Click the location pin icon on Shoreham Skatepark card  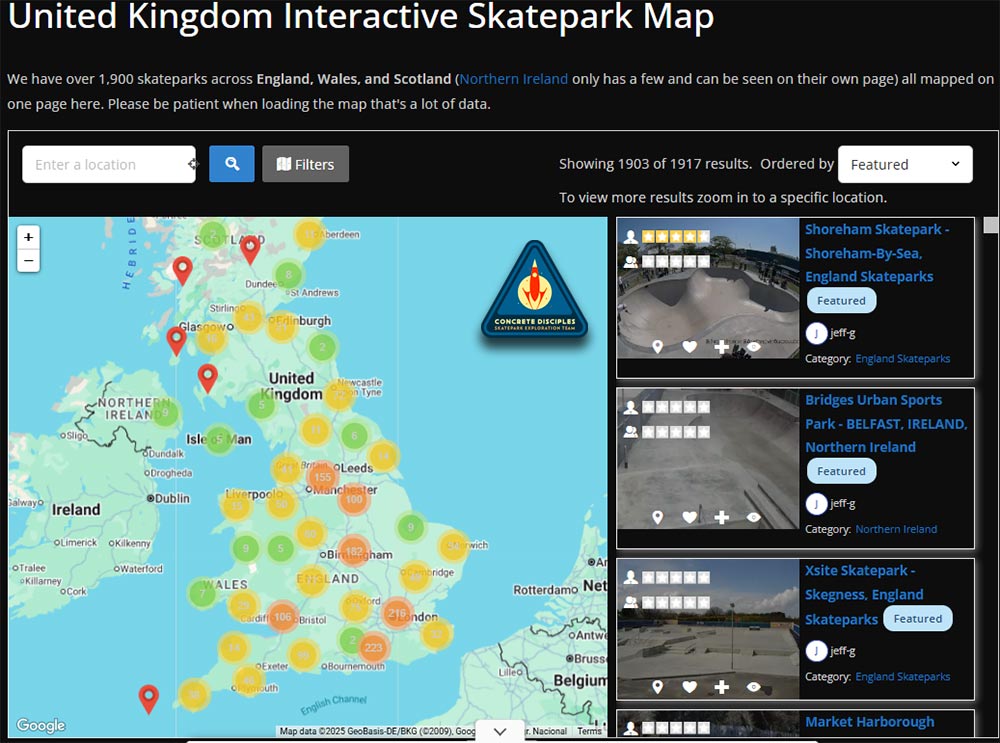tap(658, 347)
